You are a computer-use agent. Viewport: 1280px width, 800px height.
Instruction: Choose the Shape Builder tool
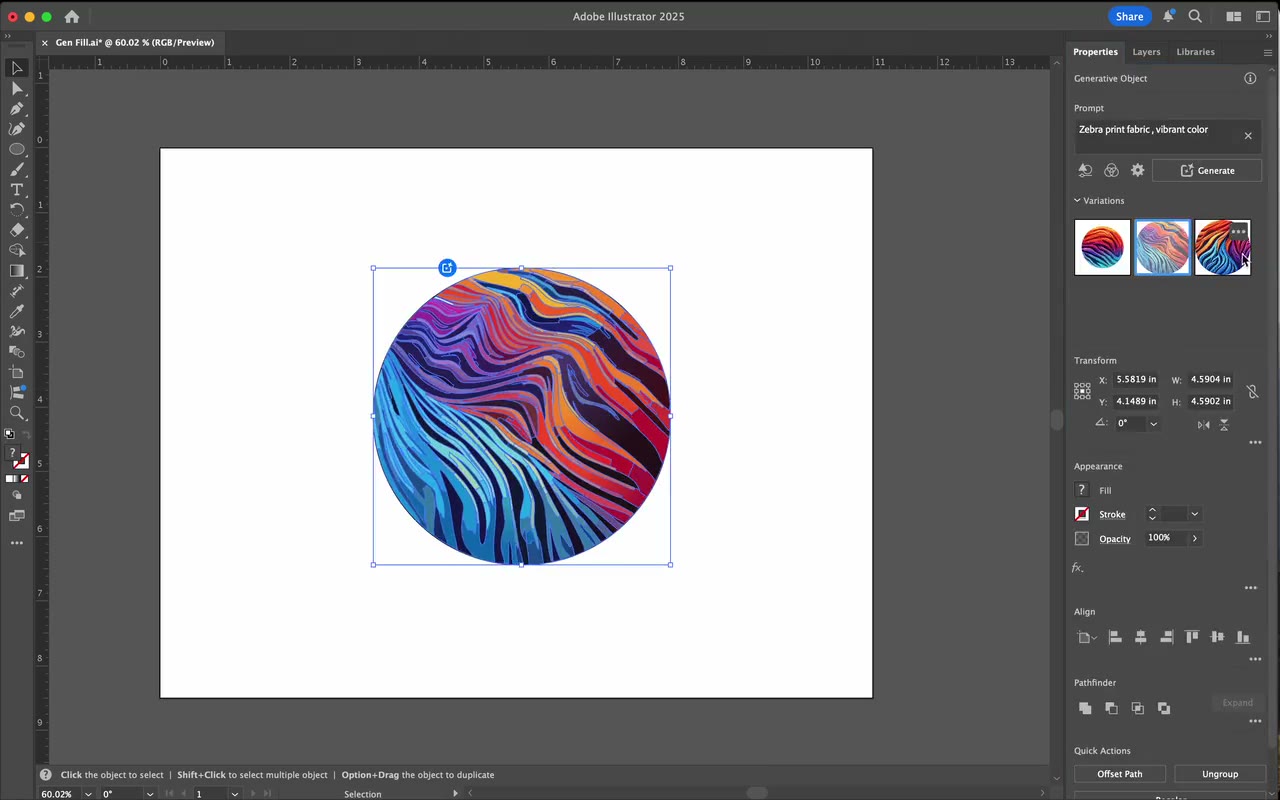(x=17, y=250)
